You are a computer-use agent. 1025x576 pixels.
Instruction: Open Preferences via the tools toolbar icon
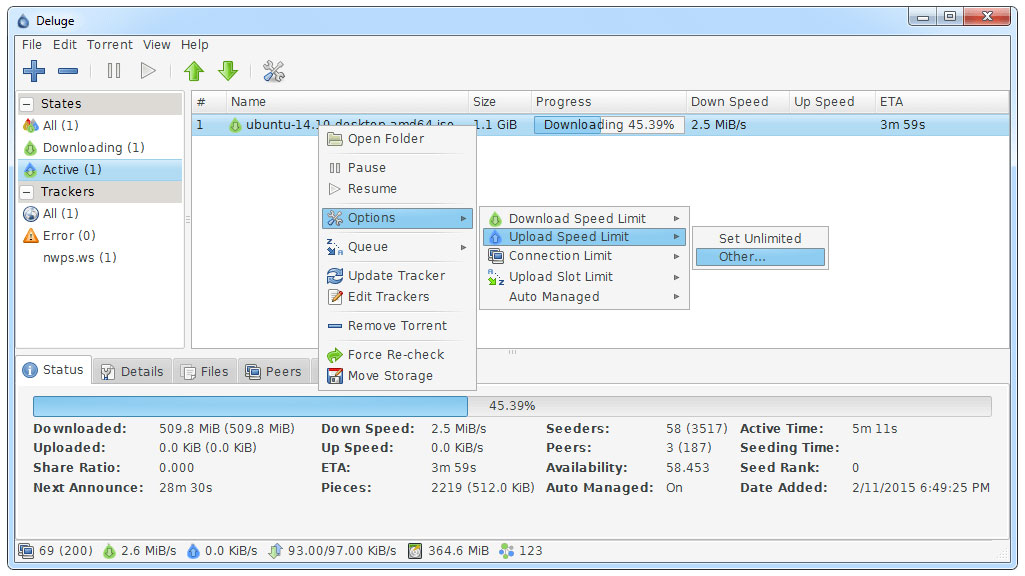(x=274, y=71)
